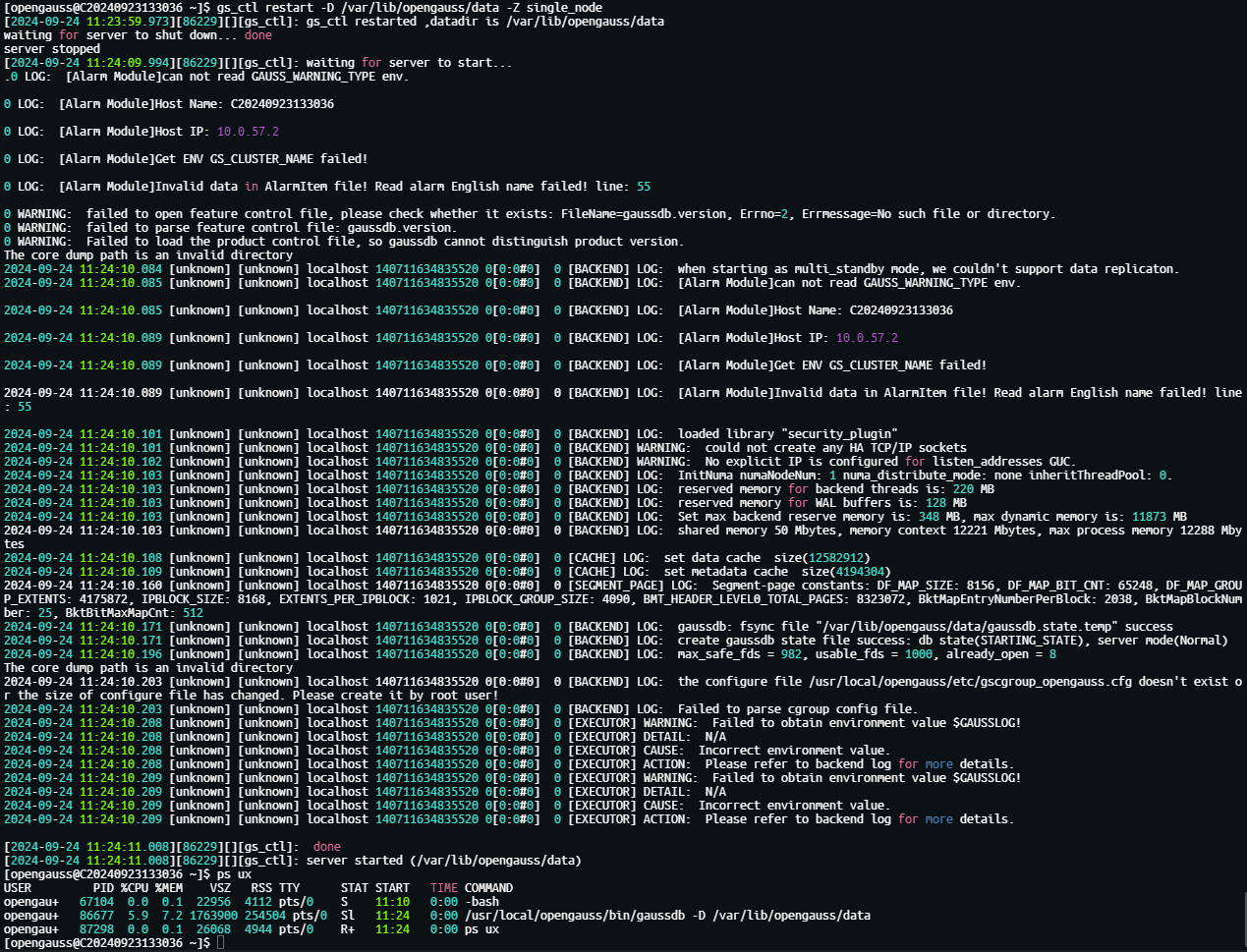1247x952 pixels.
Task: Click the 'VSZ' column header
Action: [x=220, y=887]
